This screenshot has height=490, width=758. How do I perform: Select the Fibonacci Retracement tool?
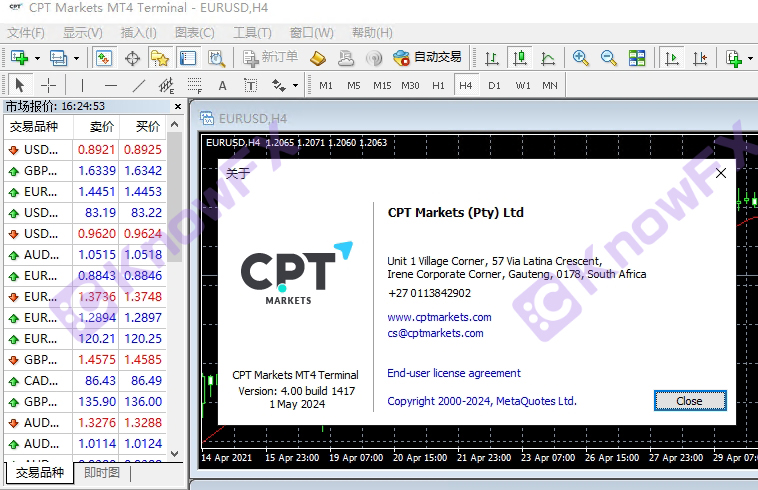click(x=194, y=86)
